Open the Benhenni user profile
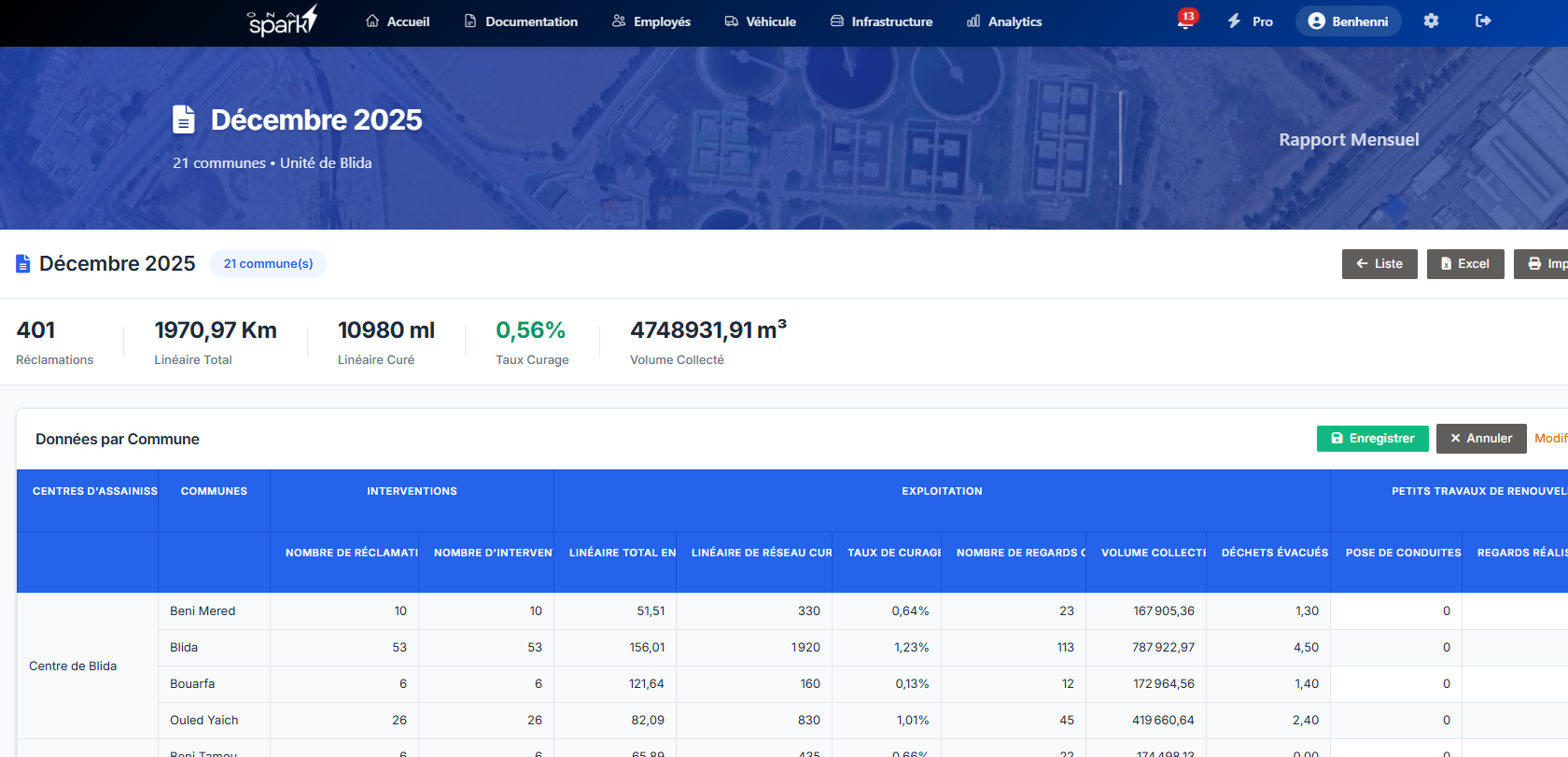Viewport: 1568px width, 757px height. click(x=1348, y=21)
